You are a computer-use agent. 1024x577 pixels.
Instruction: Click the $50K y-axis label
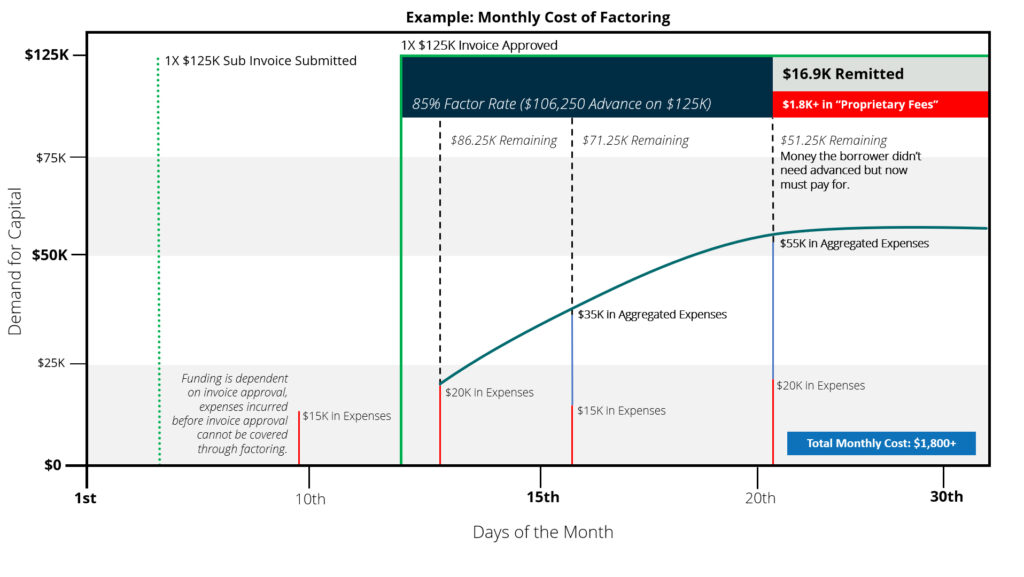point(50,255)
